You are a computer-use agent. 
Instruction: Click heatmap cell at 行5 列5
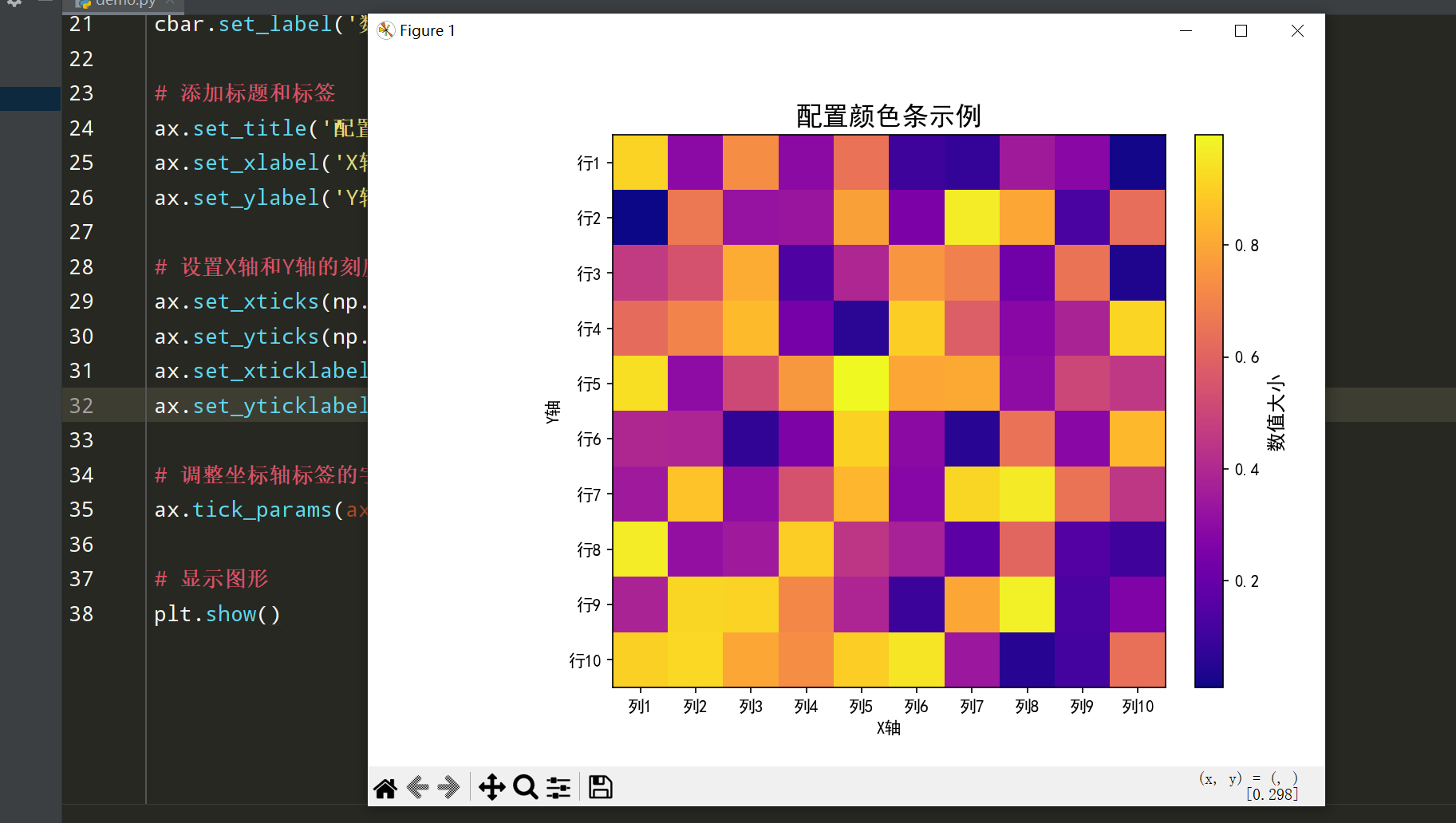(861, 384)
